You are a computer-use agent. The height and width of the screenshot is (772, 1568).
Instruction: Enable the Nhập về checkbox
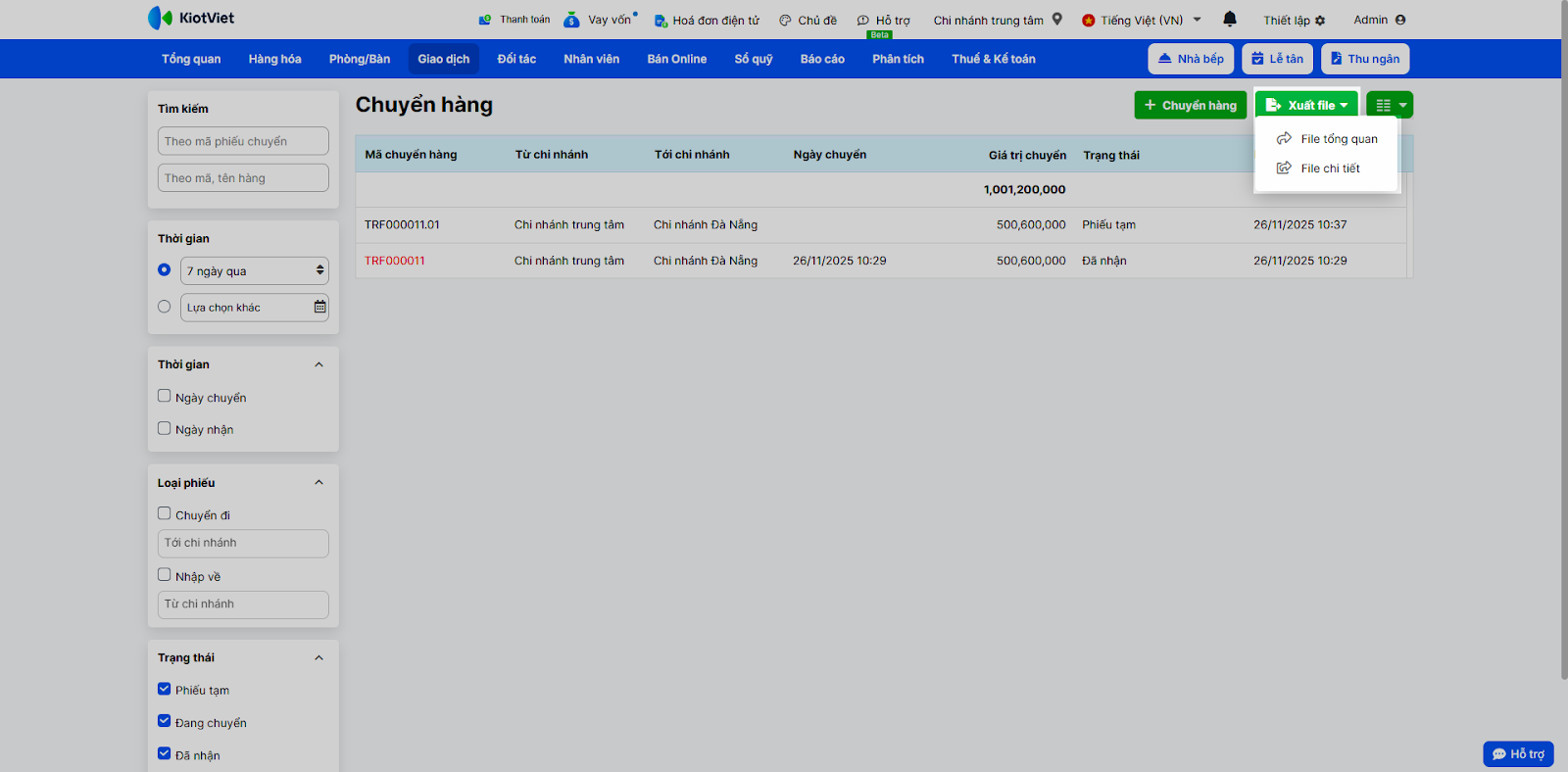165,575
